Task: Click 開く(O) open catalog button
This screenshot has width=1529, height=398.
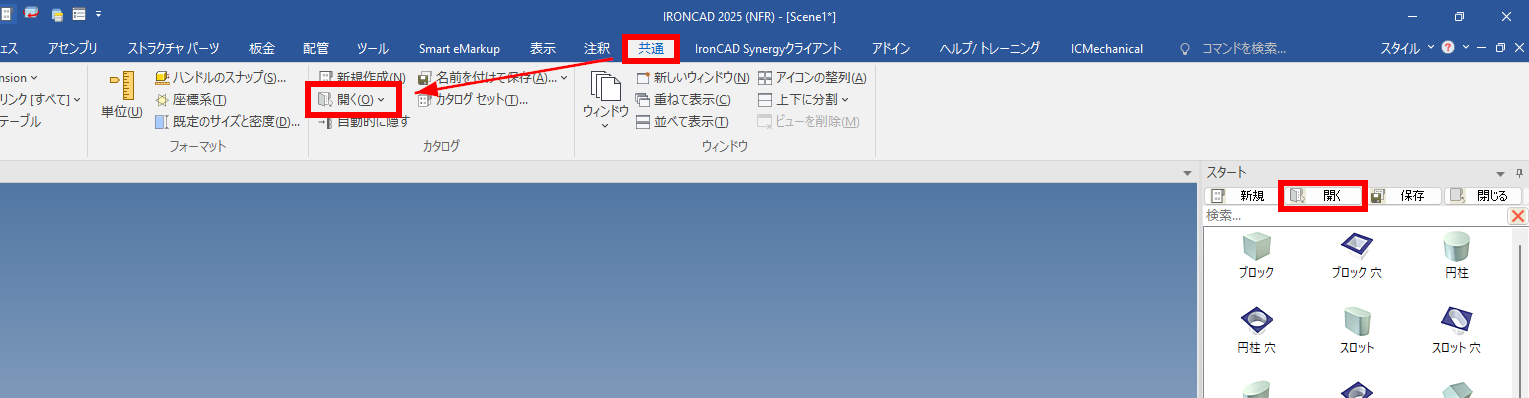Action: pos(345,99)
